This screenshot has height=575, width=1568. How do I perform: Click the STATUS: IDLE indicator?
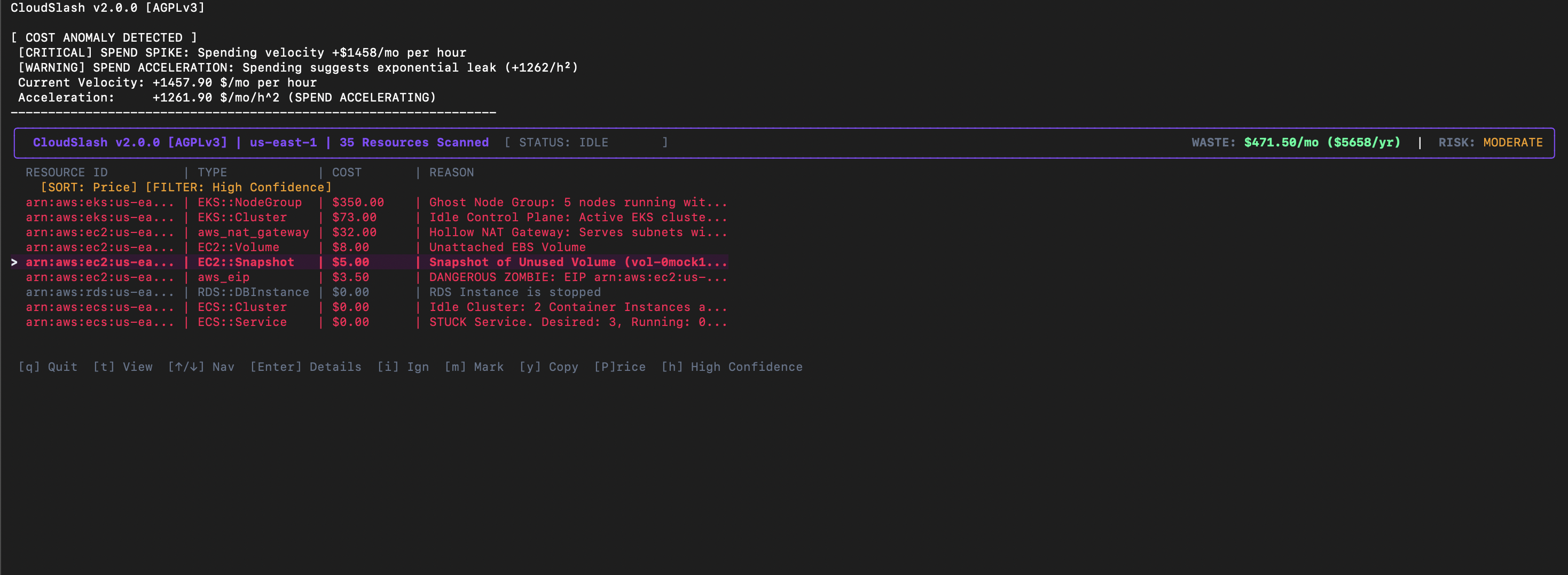pos(586,143)
